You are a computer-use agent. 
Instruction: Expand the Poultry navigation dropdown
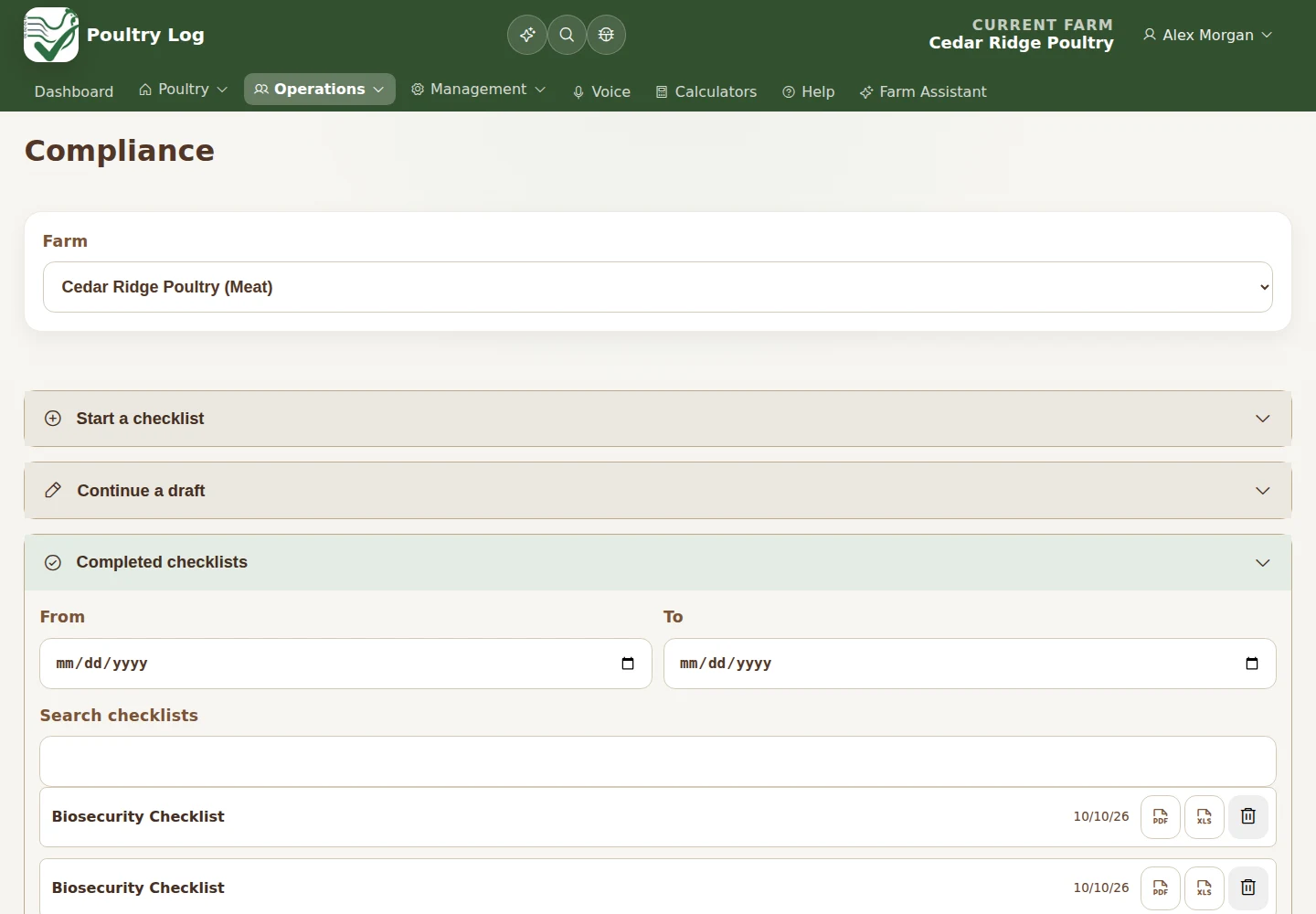183,90
